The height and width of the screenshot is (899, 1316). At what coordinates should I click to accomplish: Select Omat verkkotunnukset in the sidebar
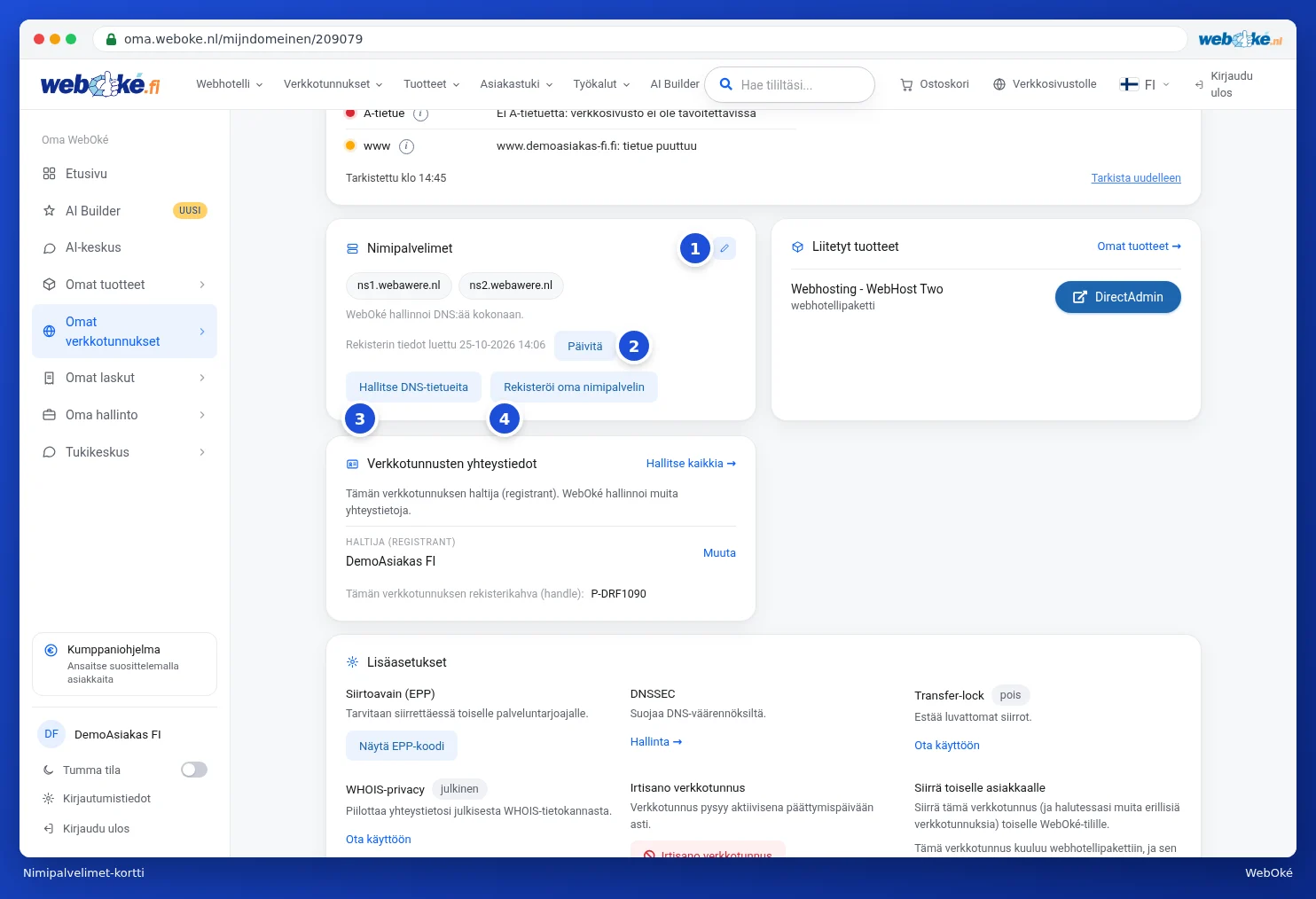click(124, 332)
